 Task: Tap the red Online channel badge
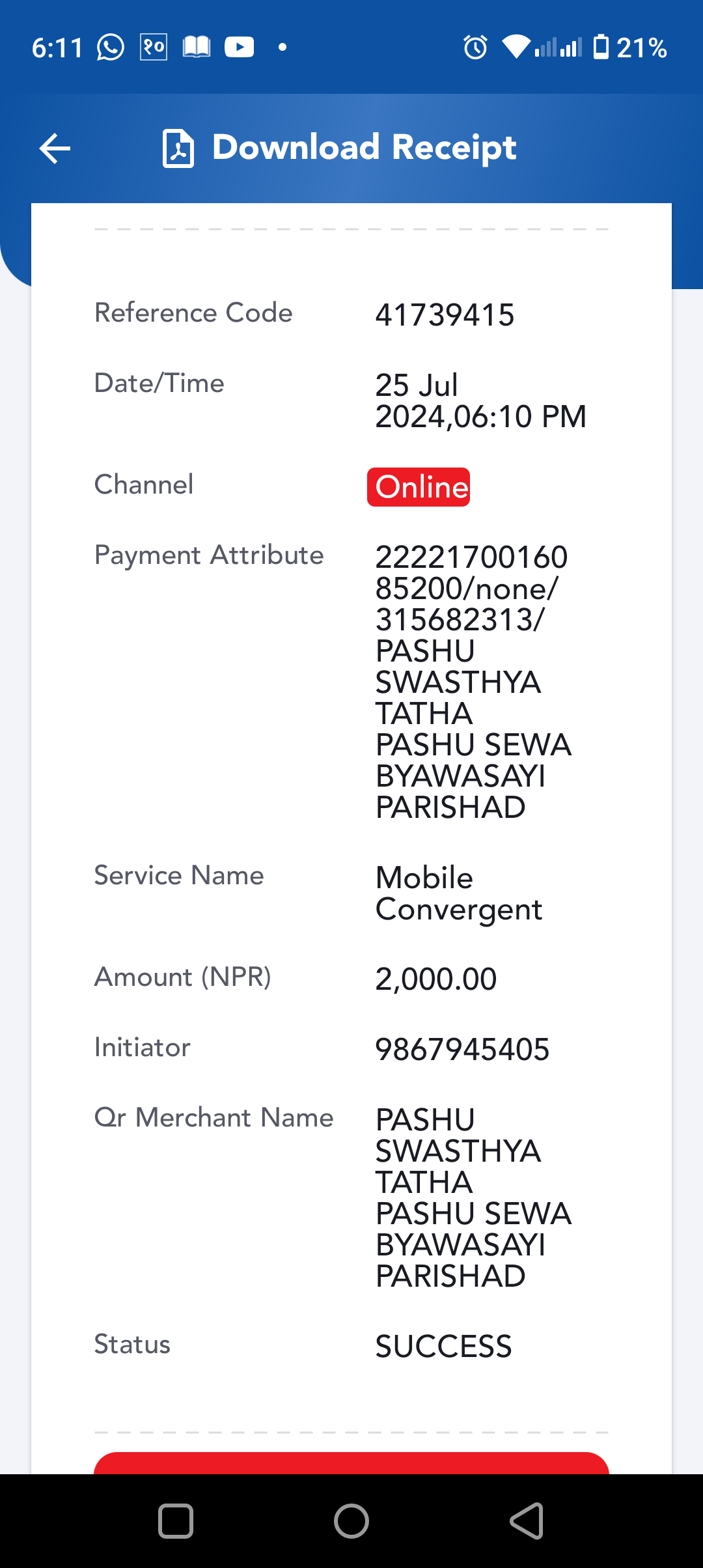pyautogui.click(x=419, y=487)
